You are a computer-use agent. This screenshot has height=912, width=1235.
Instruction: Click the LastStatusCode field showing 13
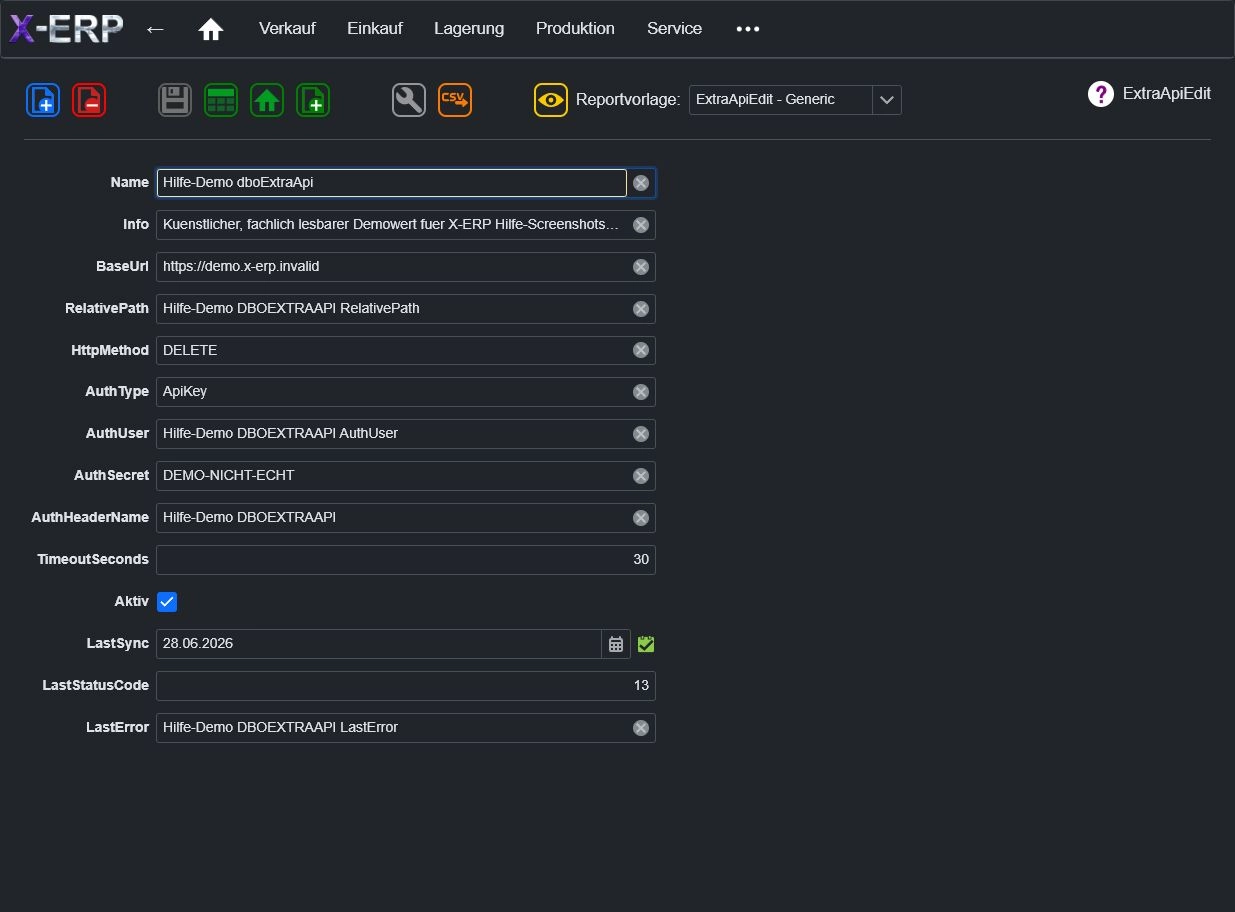pyautogui.click(x=406, y=686)
